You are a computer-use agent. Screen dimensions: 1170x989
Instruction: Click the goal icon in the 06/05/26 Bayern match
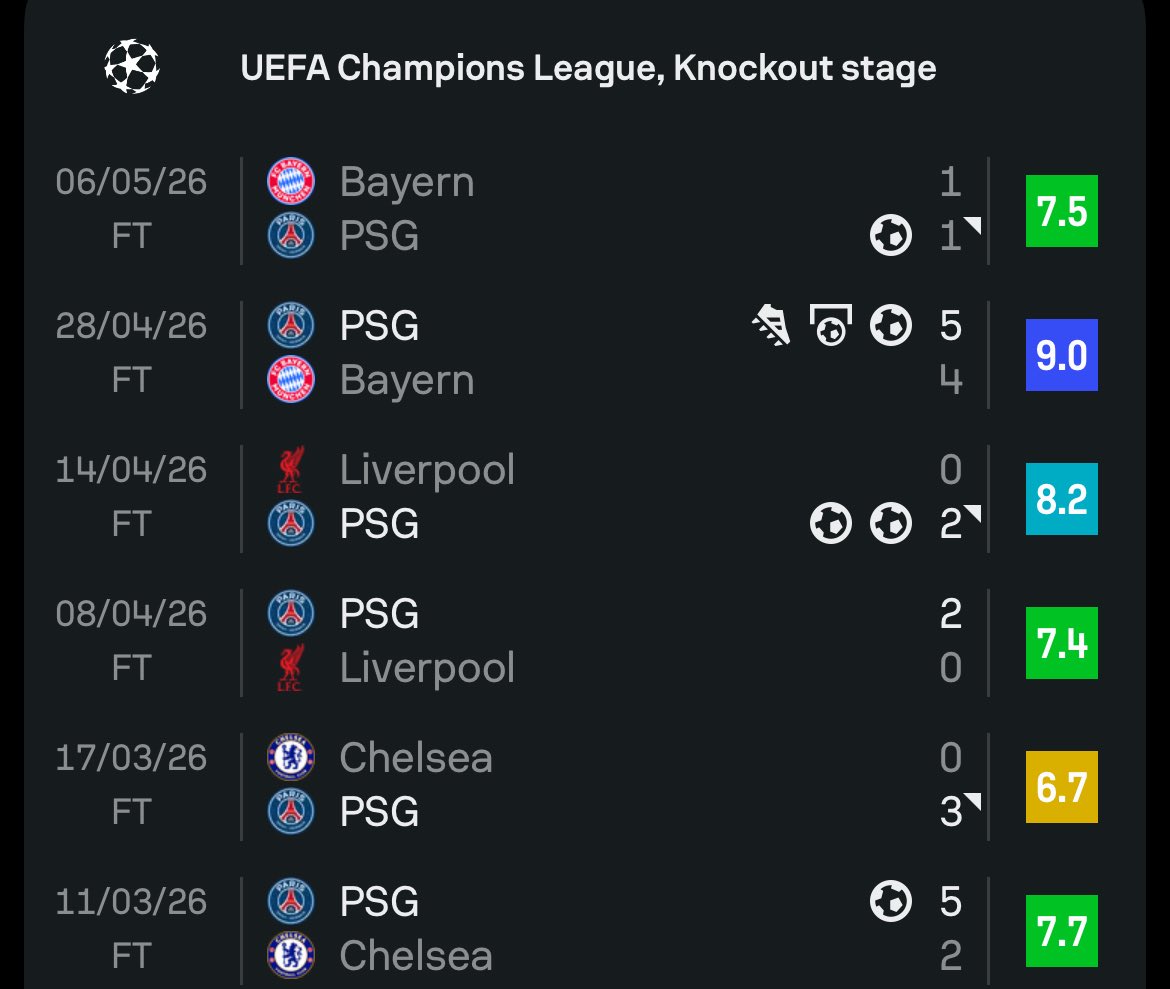891,235
